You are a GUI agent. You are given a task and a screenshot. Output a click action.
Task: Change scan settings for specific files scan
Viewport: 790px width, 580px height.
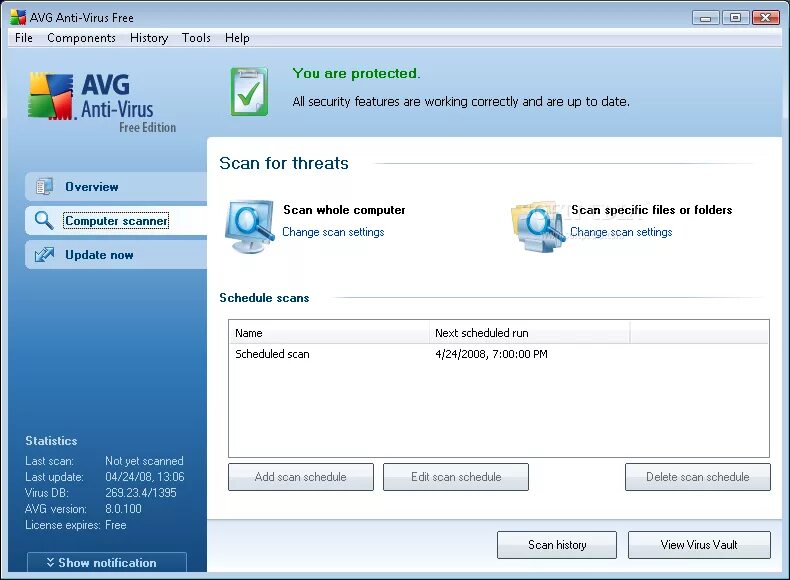coord(621,232)
